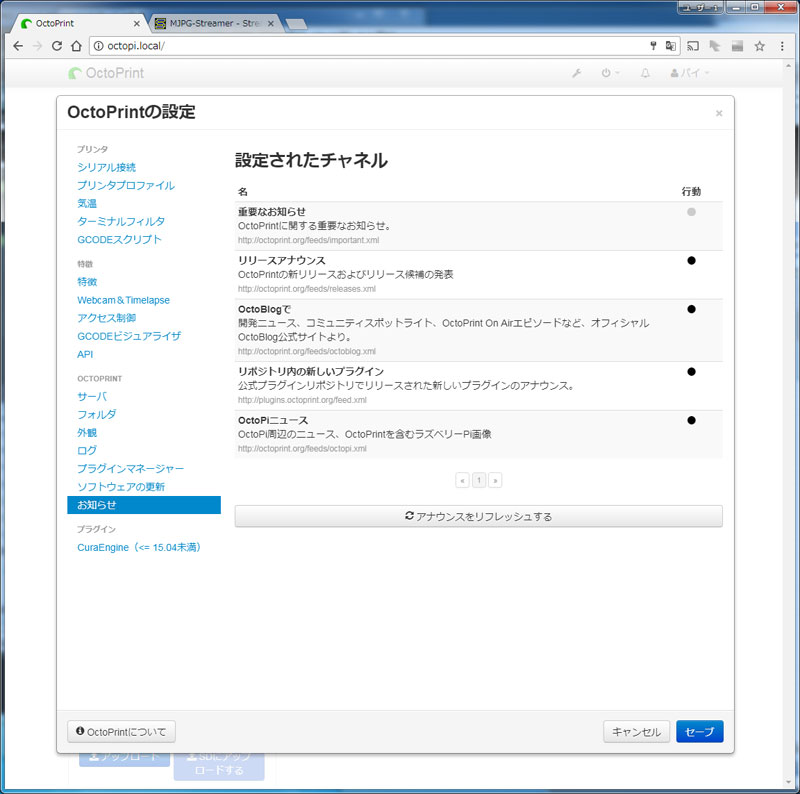Screen dimensions: 800x794
Task: Open ターミナルフィルタ settings section
Action: [121, 221]
